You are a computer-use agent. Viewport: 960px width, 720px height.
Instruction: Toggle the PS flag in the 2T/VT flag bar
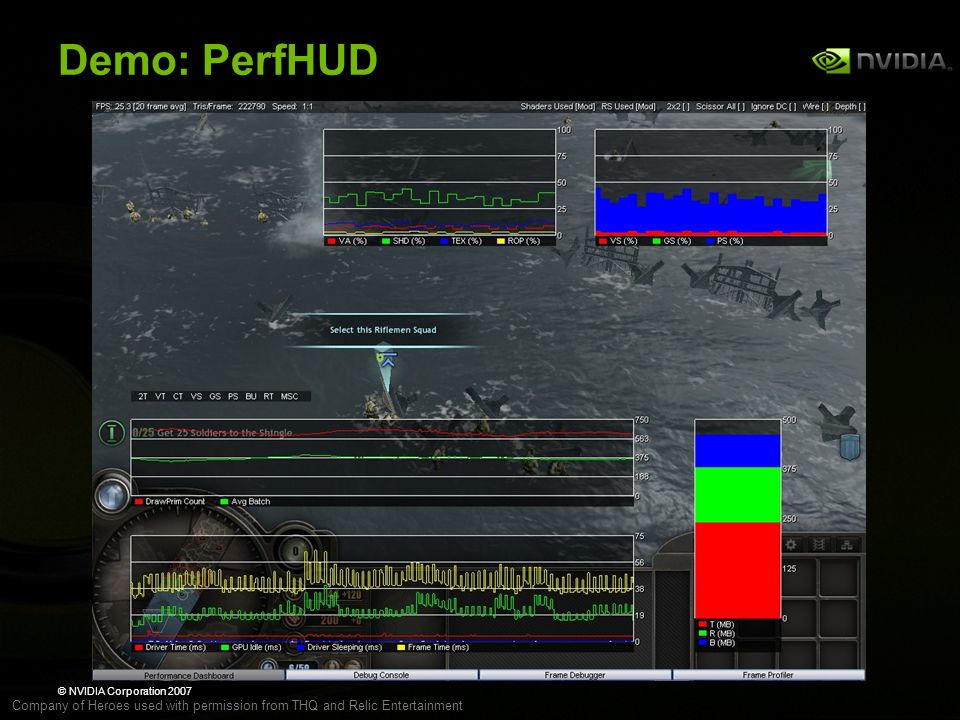tap(233, 397)
